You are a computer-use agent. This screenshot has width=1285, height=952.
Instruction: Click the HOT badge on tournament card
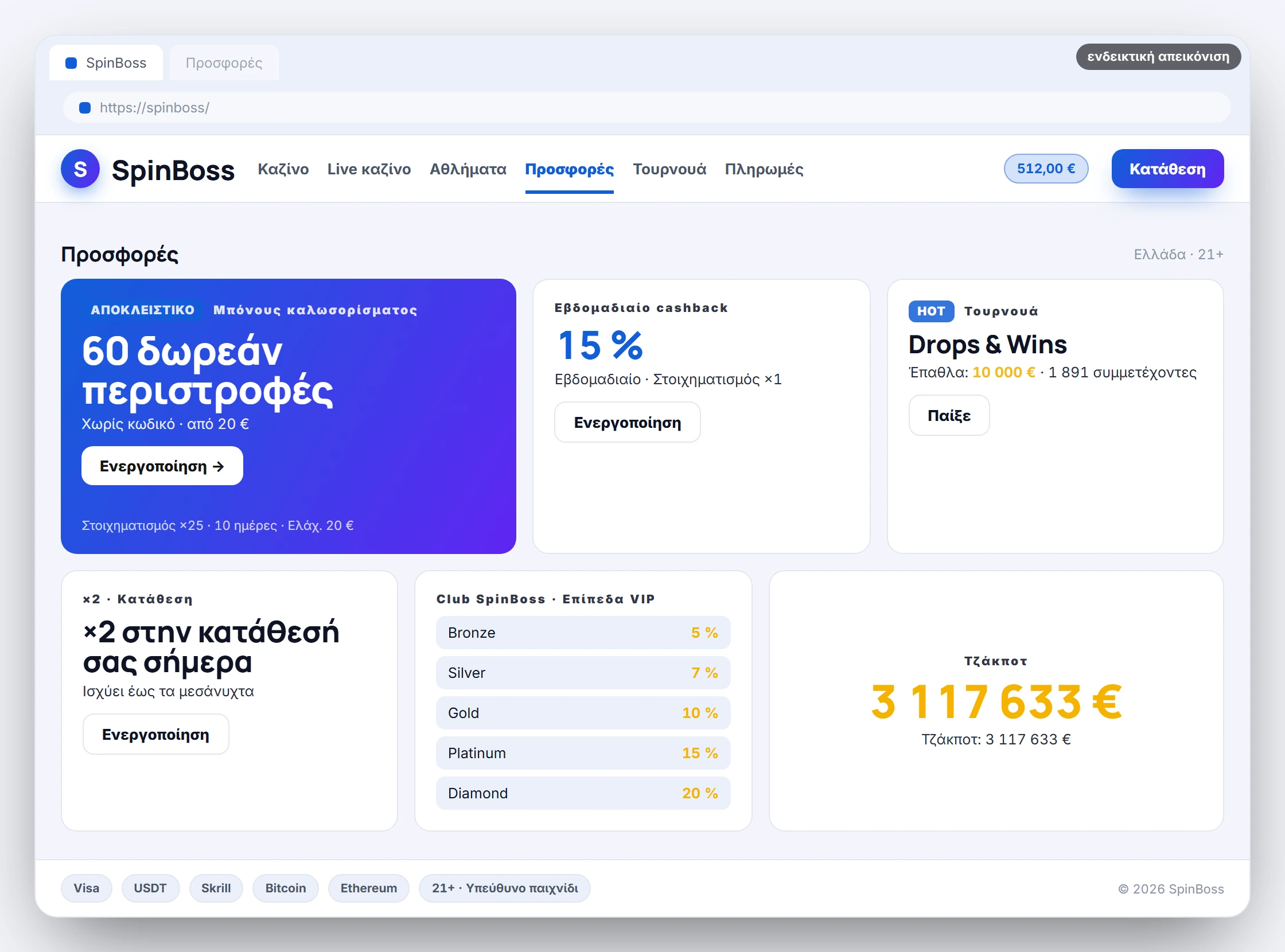[x=931, y=311]
